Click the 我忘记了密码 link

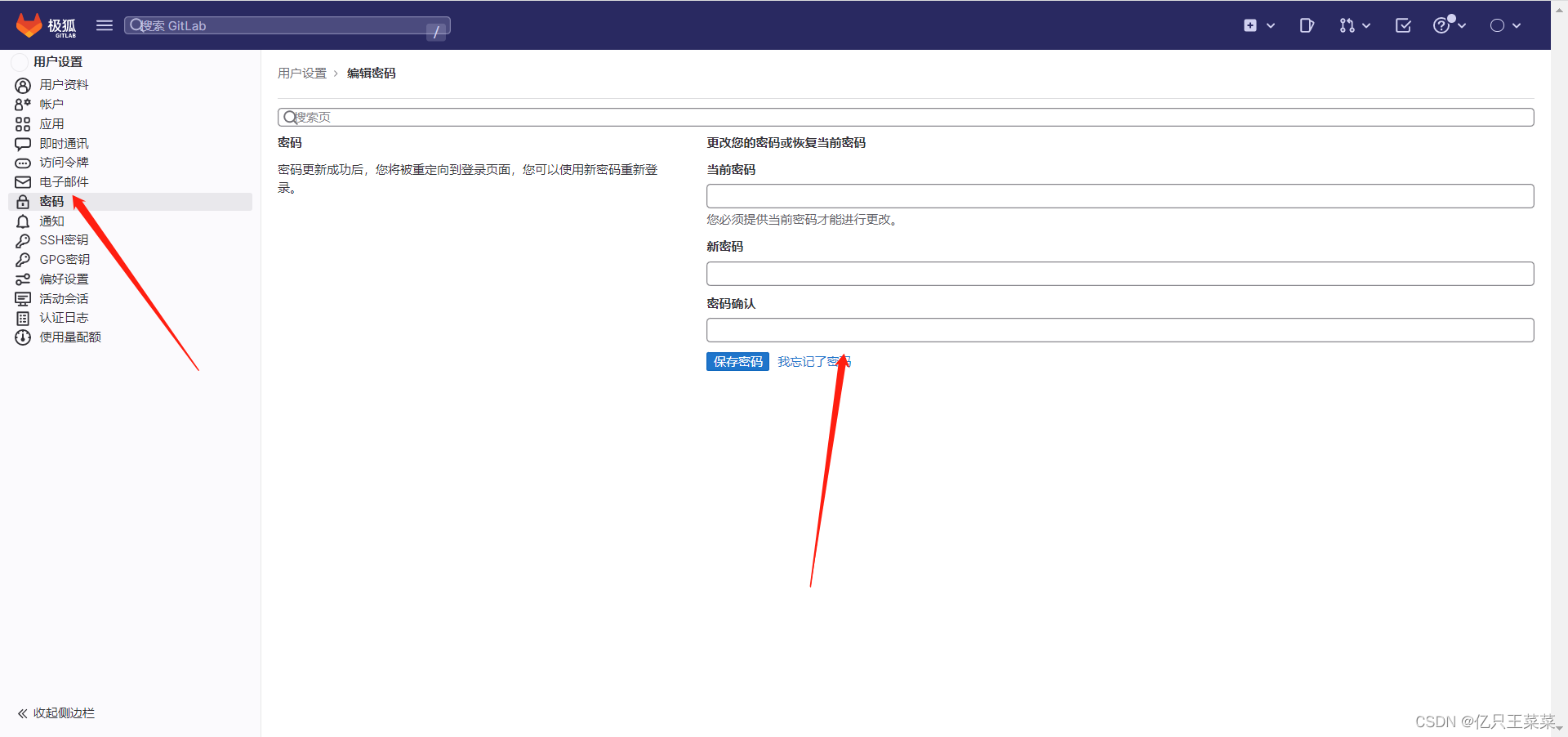814,362
